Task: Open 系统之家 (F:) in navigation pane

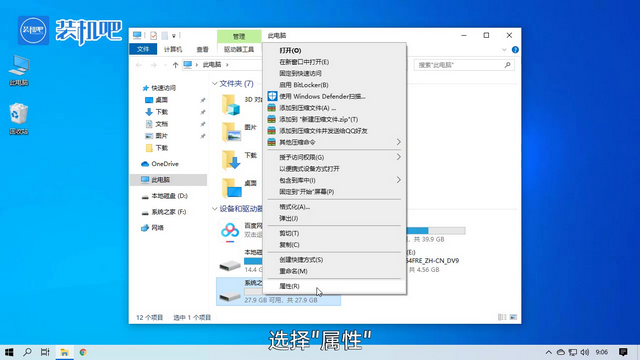Action: (x=168, y=212)
